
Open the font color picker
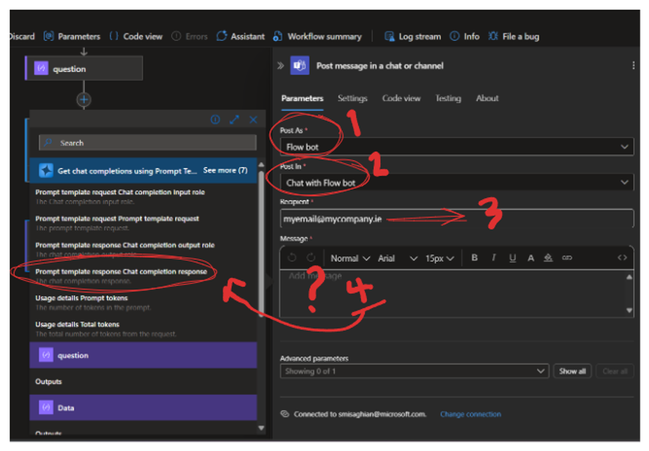[x=531, y=258]
